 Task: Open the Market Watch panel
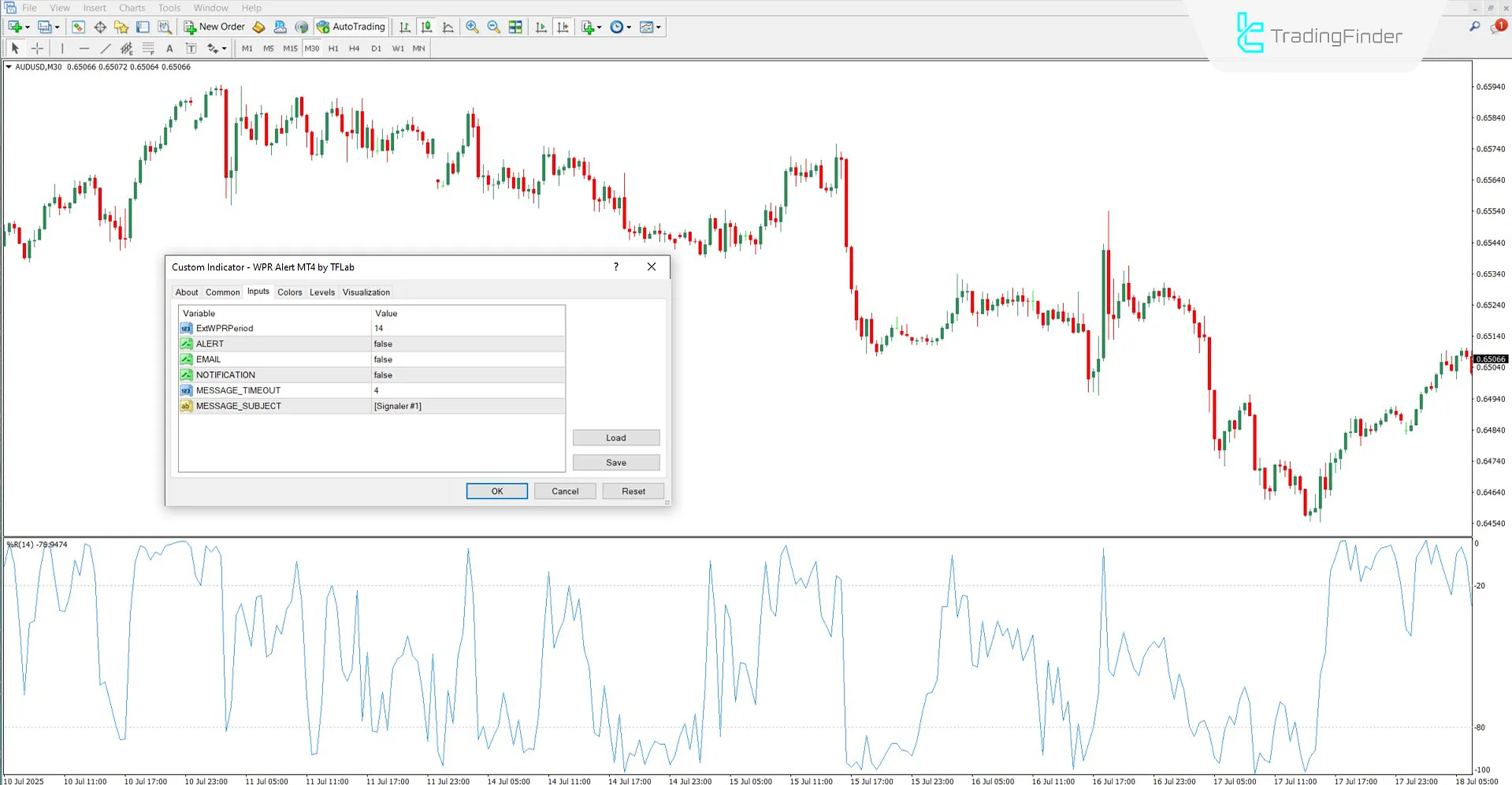click(77, 26)
